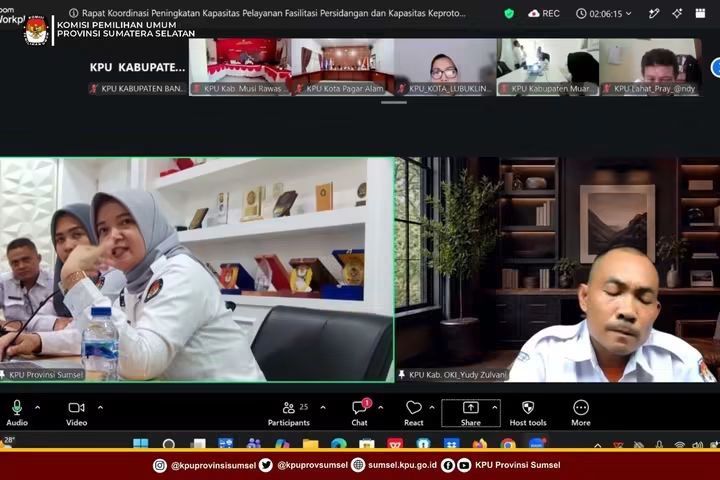Open the sparkle pen icon in top bar
Viewport: 720px width, 480px height.
[x=654, y=14]
